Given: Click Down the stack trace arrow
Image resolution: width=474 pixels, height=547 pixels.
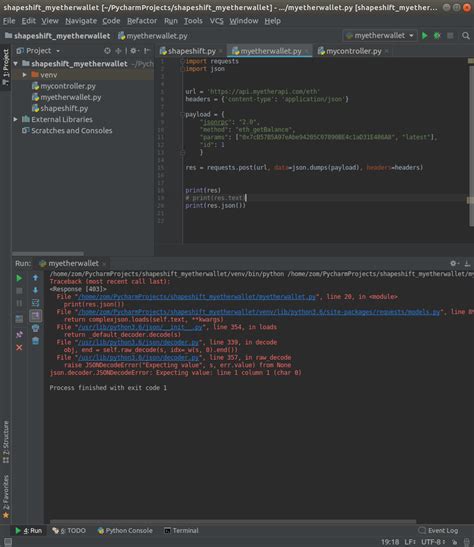Looking at the screenshot, I should (x=35, y=290).
